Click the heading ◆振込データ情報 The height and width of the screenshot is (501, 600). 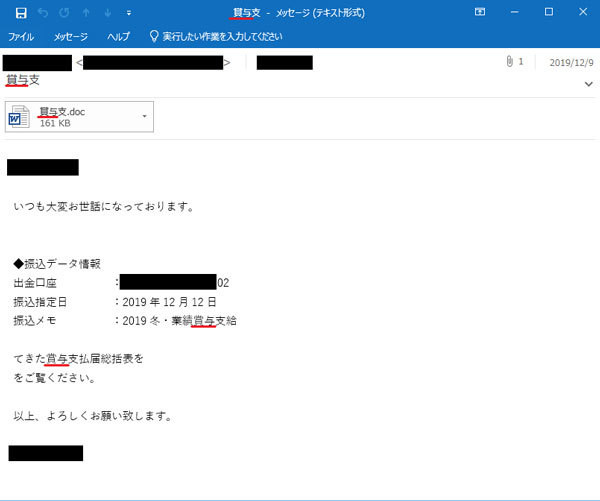(x=57, y=264)
